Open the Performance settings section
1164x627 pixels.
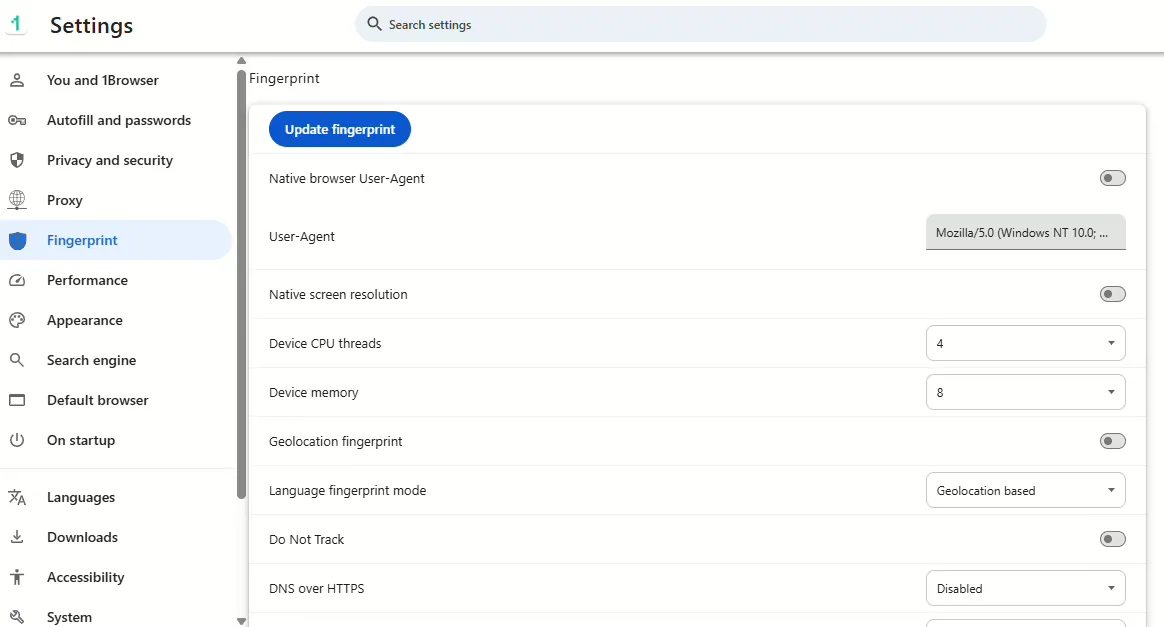click(116, 280)
